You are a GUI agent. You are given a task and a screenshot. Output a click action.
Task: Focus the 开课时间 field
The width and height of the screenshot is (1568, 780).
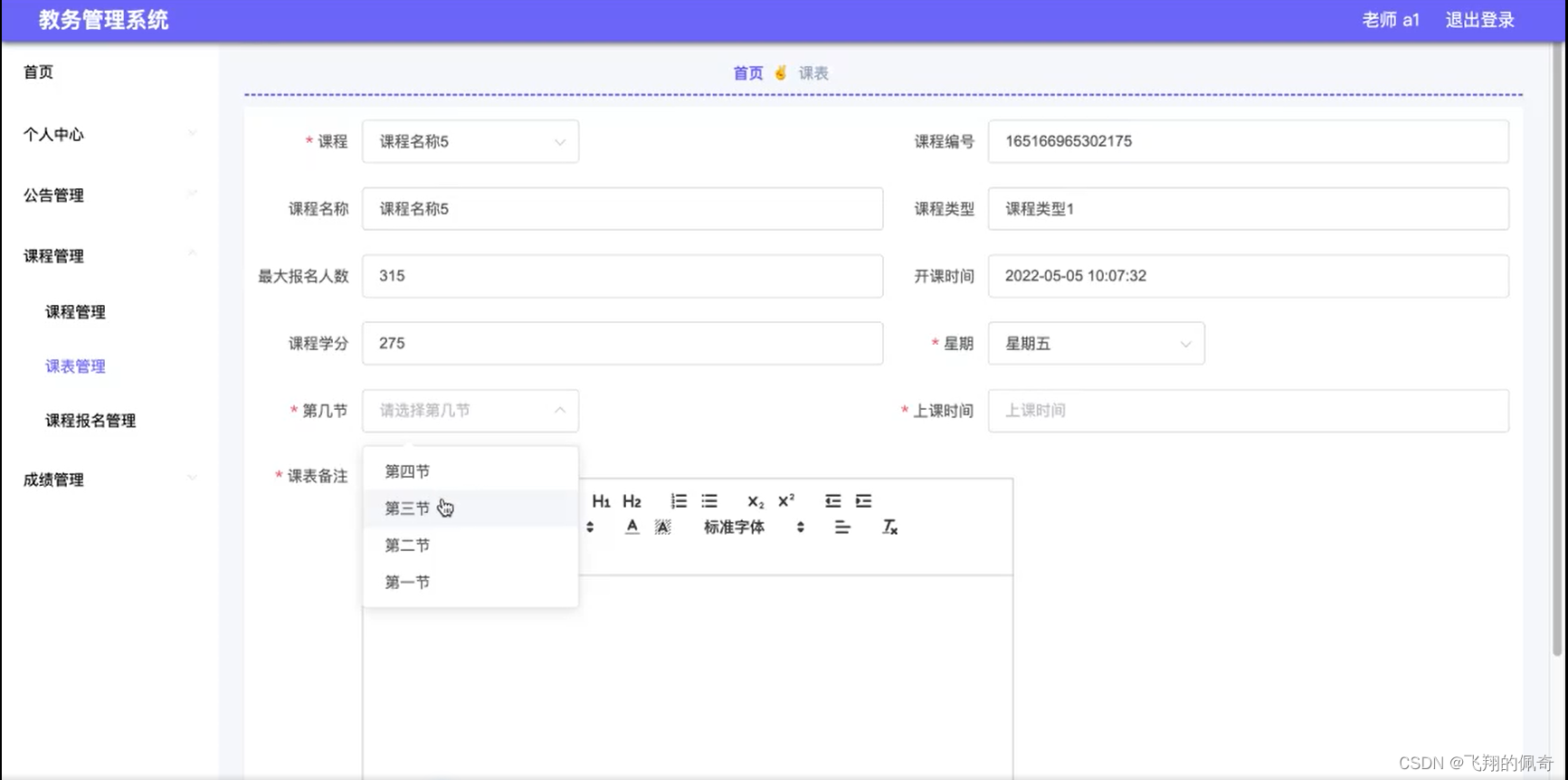[x=1249, y=276]
